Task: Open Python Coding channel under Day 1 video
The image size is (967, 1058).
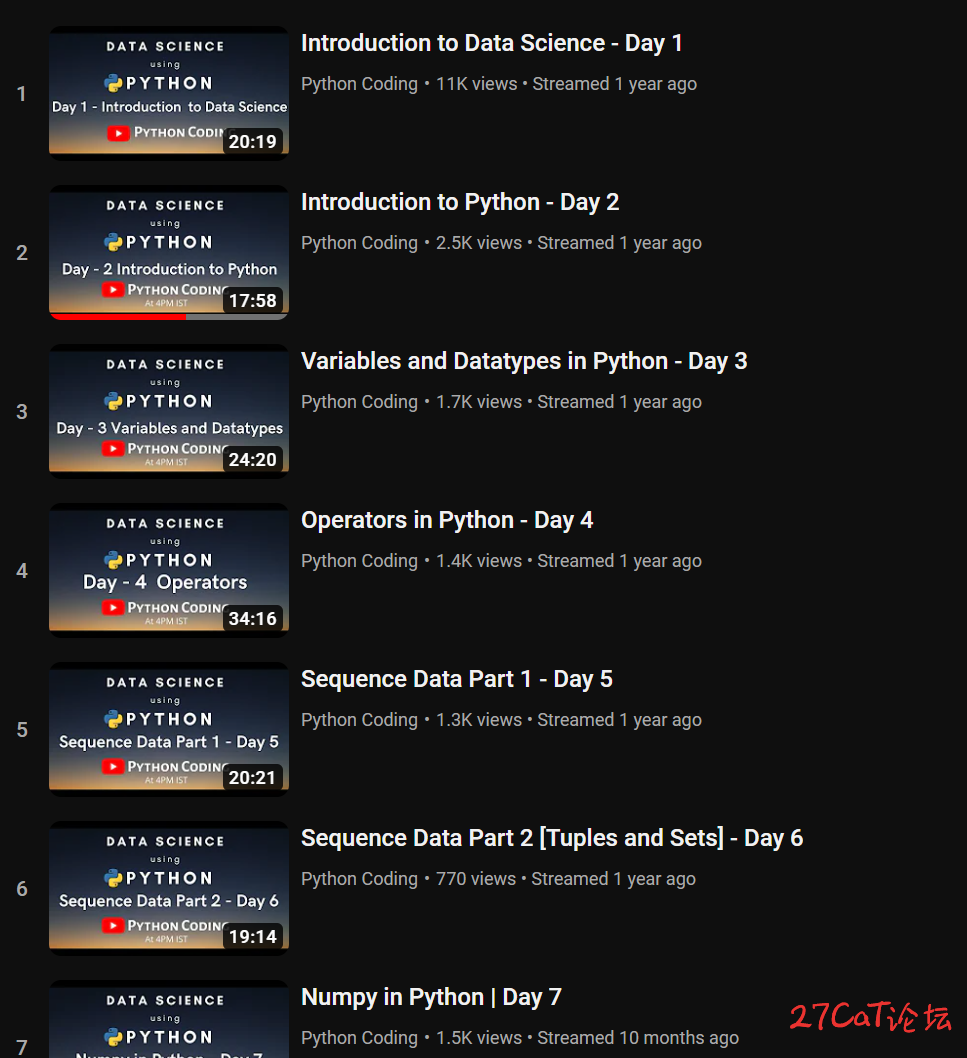Action: coord(359,84)
